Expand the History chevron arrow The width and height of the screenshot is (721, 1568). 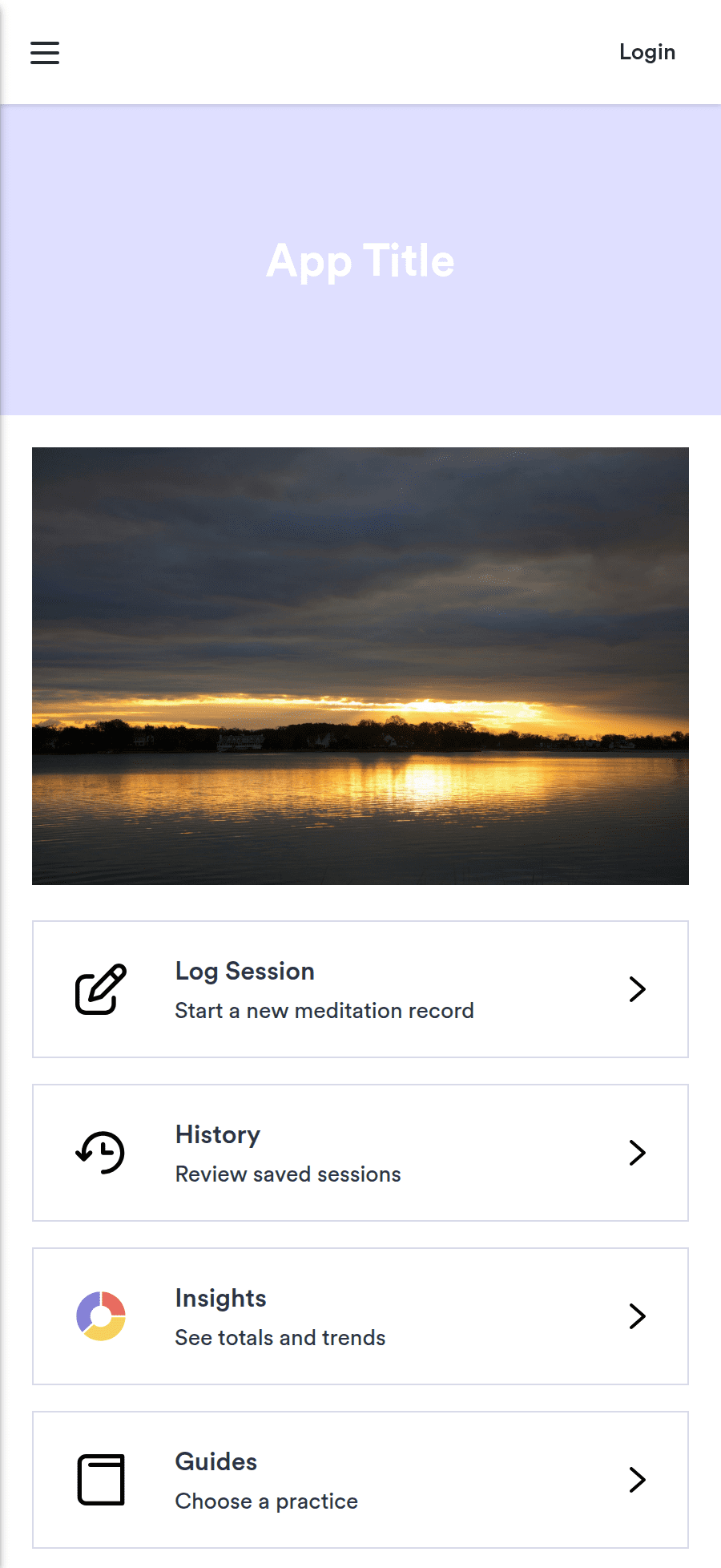638,1153
